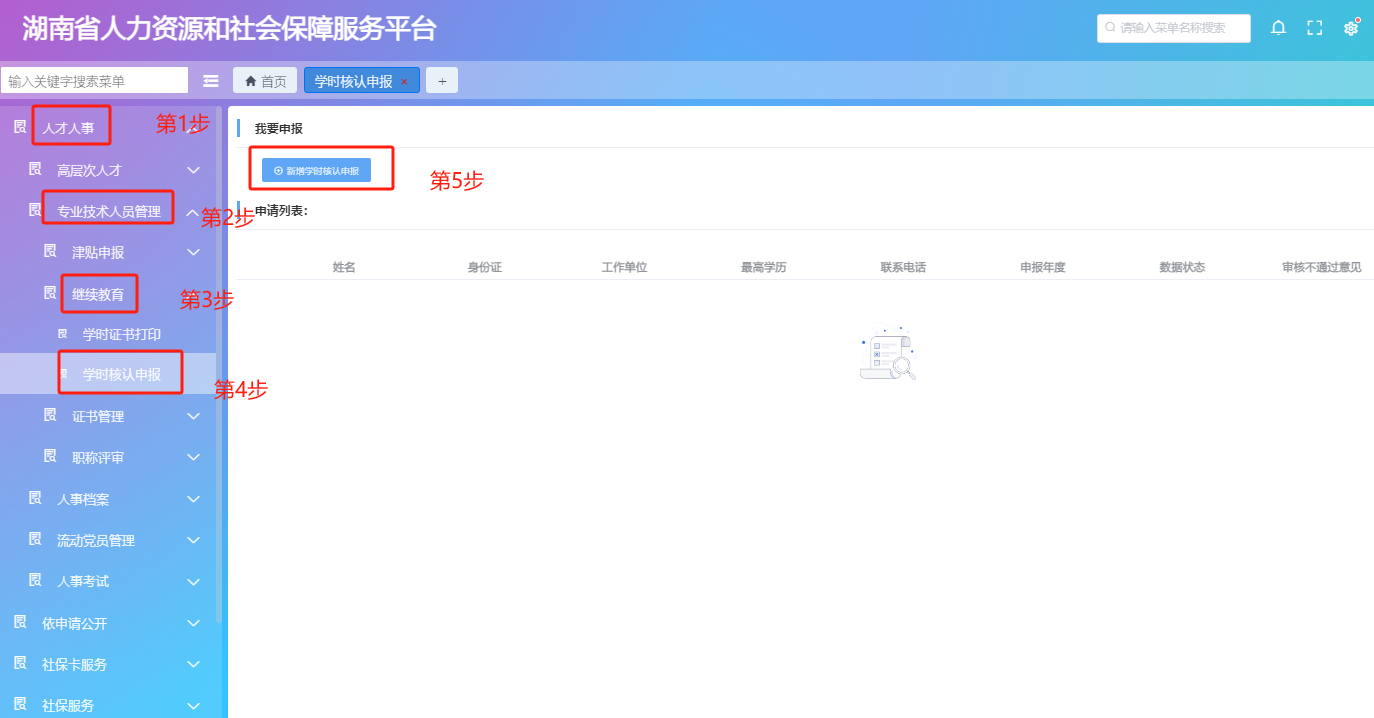The image size is (1374, 718).
Task: Collapse the 专业技术人员管理 submenu
Action: tap(192, 211)
